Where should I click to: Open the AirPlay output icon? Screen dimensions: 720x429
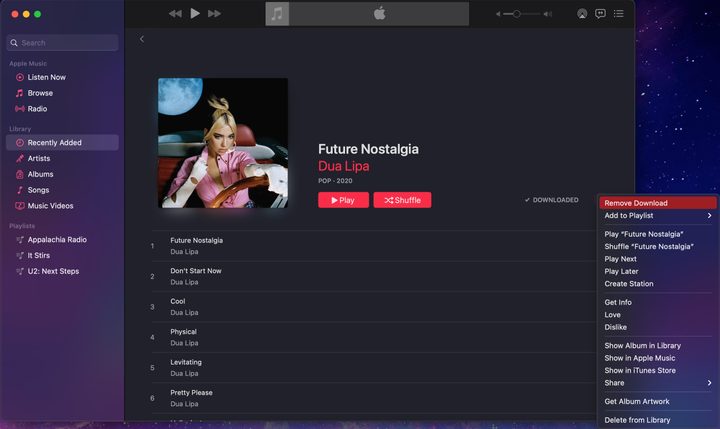[x=582, y=14]
